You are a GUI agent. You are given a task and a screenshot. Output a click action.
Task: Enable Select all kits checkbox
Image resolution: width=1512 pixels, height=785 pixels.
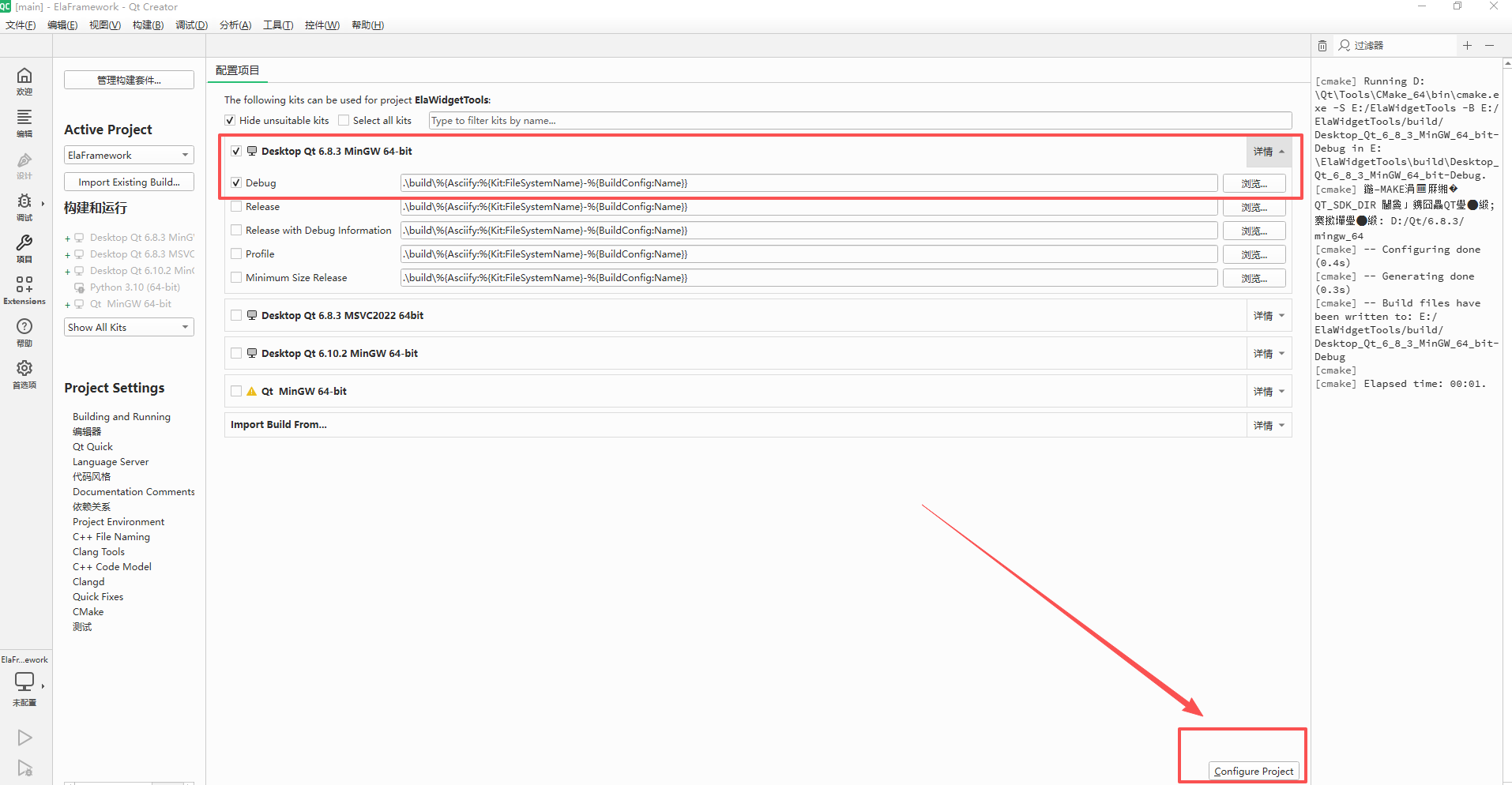344,120
